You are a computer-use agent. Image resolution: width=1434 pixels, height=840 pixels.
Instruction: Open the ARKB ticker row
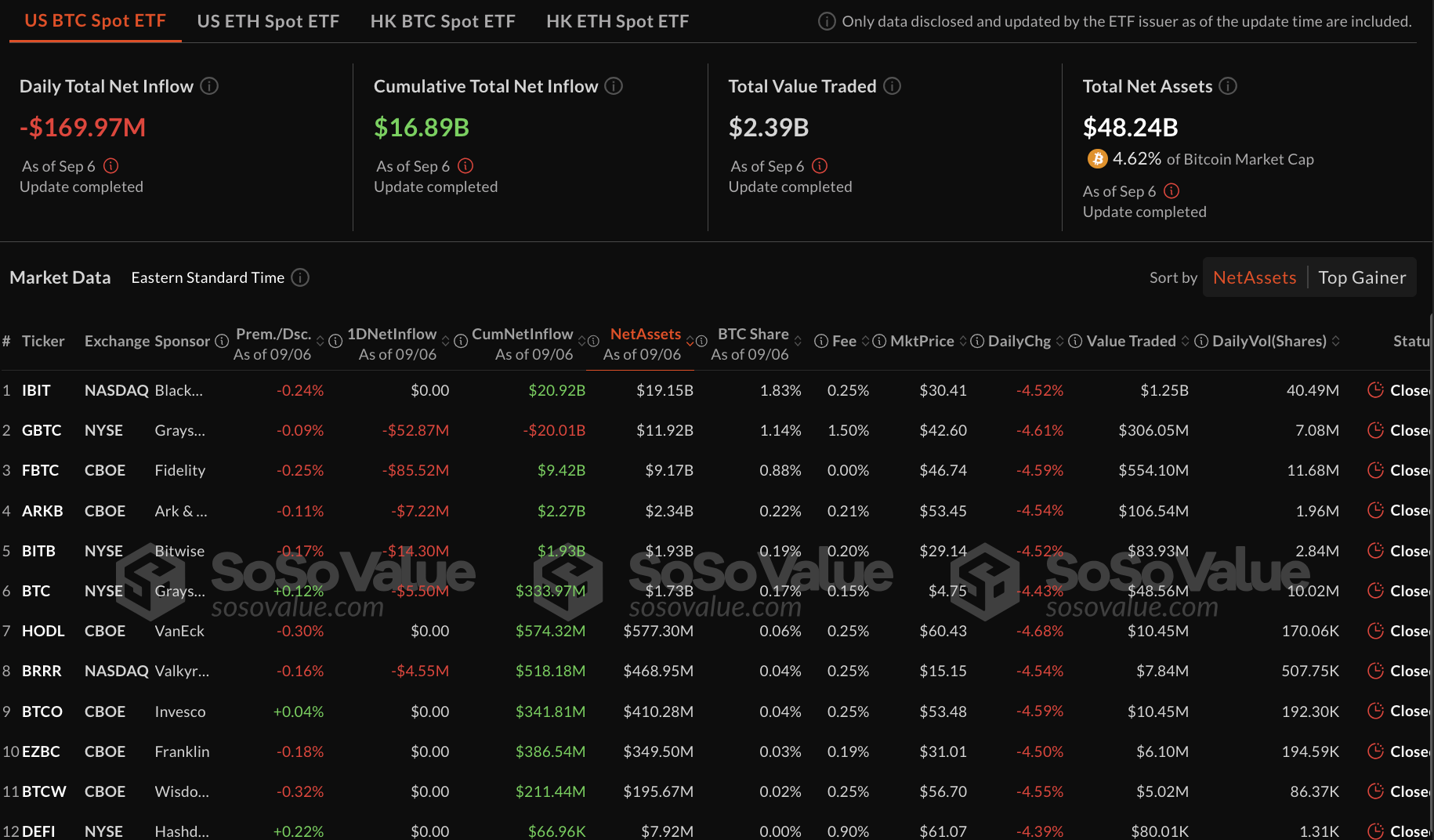(42, 511)
